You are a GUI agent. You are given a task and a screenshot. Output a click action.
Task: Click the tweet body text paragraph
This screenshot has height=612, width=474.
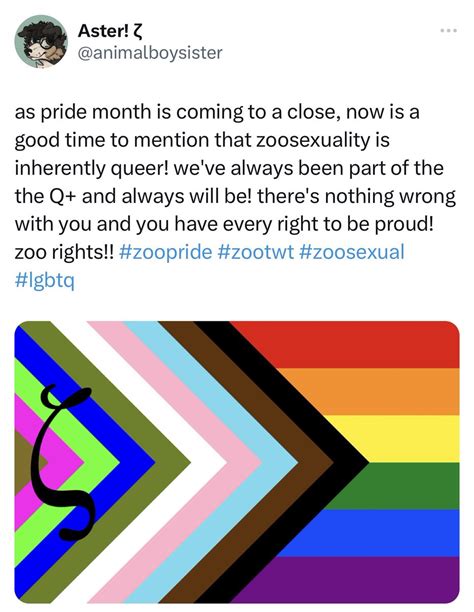[235, 196]
